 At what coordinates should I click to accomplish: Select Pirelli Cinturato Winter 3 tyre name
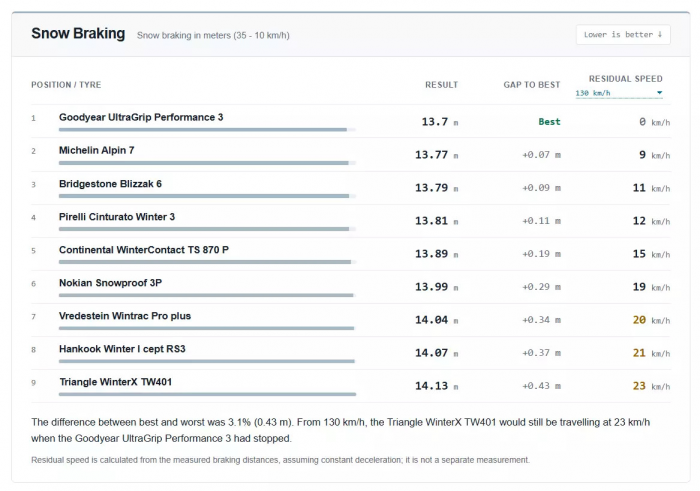[117, 216]
